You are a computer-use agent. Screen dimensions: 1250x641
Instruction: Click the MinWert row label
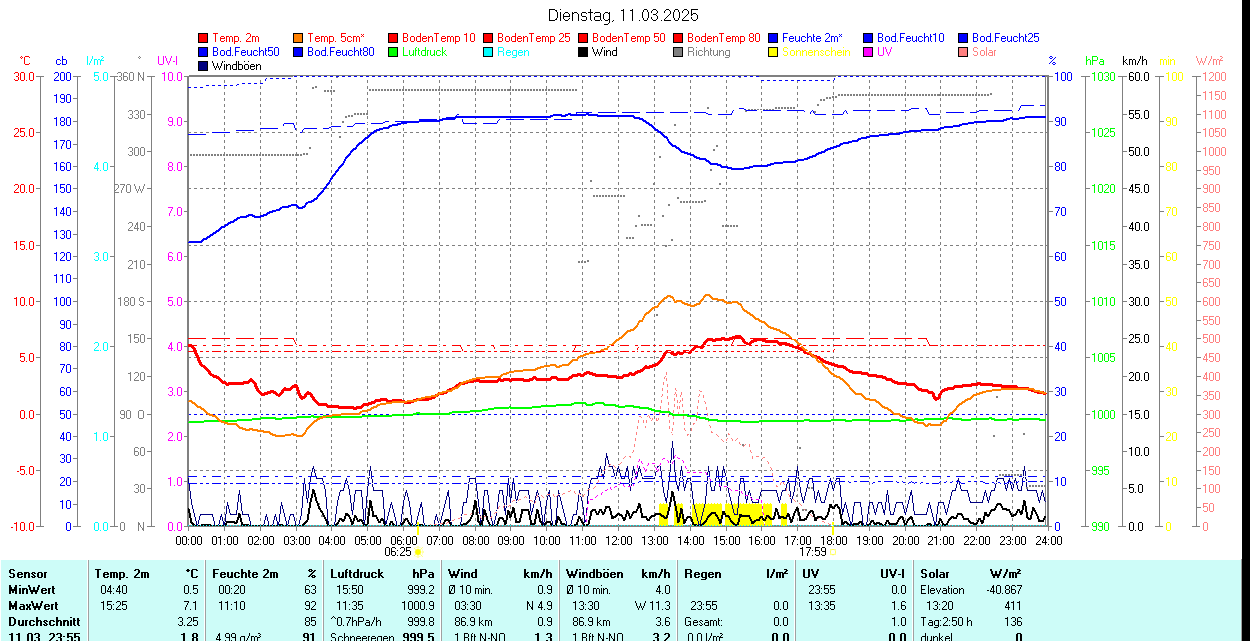point(33,590)
